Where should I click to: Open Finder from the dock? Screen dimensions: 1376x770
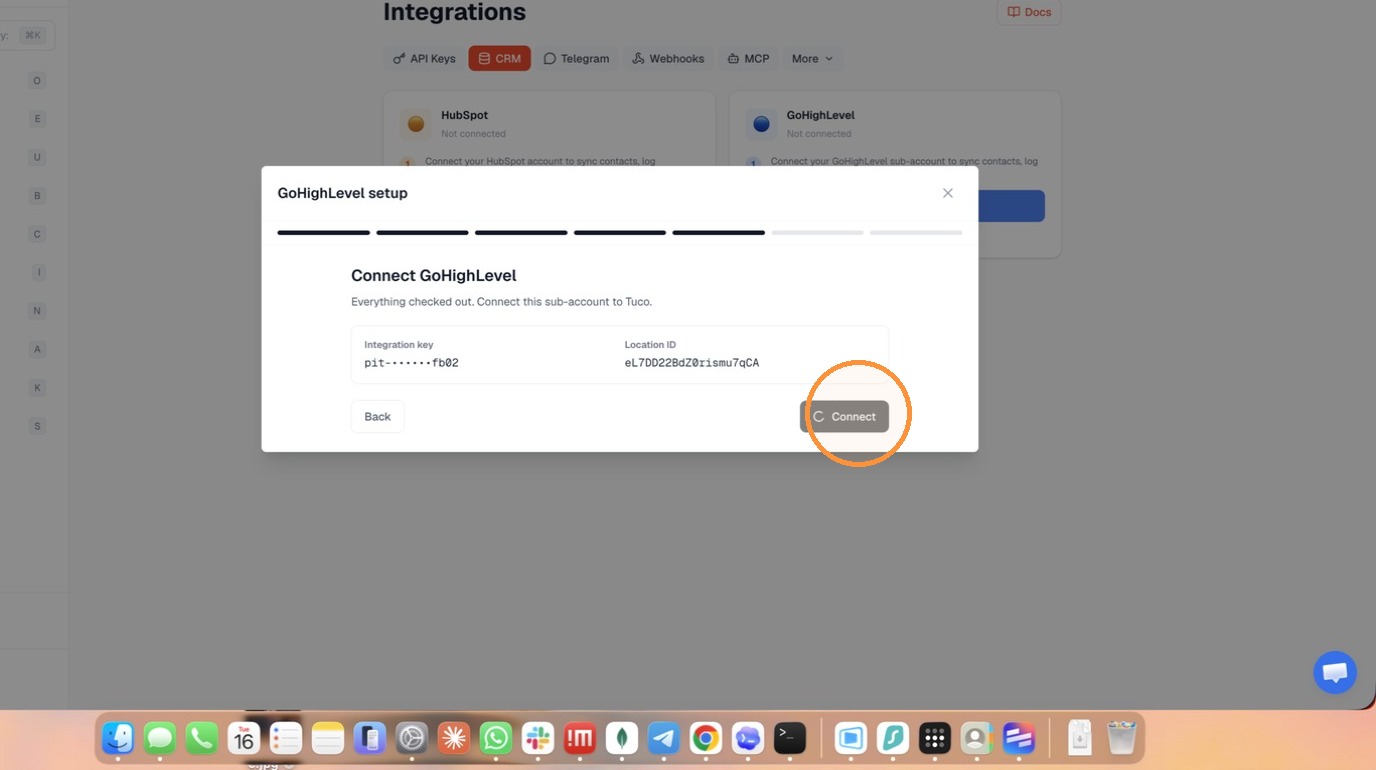point(118,738)
